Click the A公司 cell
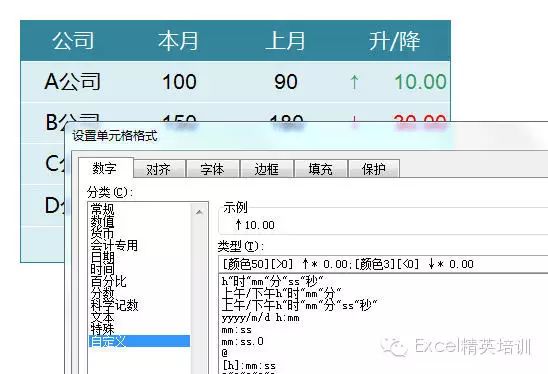The width and height of the screenshot is (548, 374). pyautogui.click(x=73, y=82)
